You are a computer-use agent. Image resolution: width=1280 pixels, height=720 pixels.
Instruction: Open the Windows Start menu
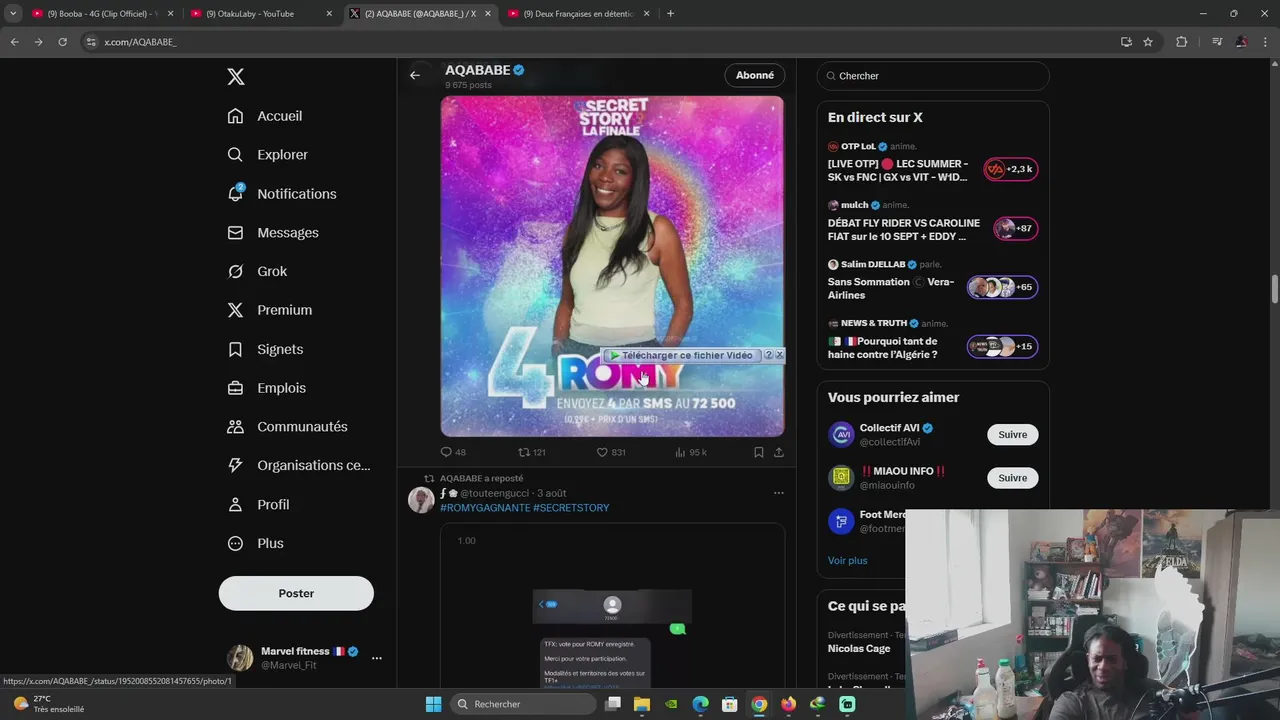pyautogui.click(x=434, y=704)
